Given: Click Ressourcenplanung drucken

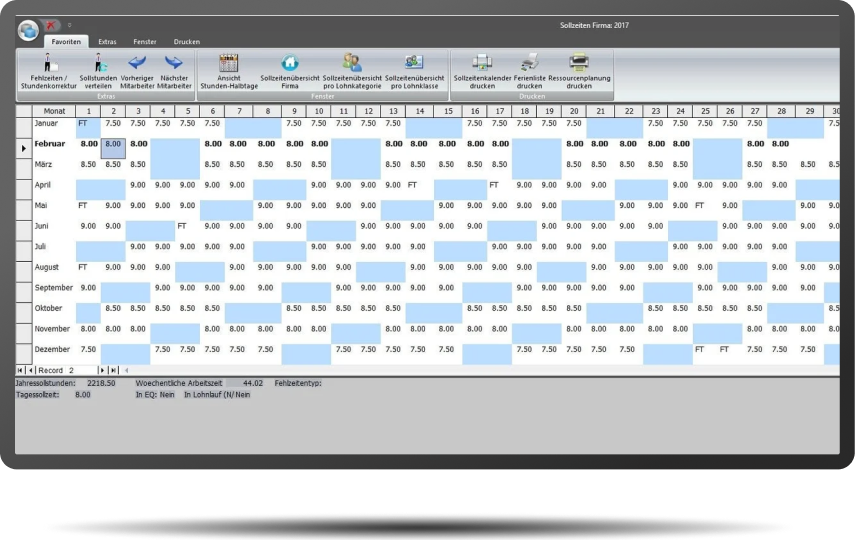Looking at the screenshot, I should point(579,71).
